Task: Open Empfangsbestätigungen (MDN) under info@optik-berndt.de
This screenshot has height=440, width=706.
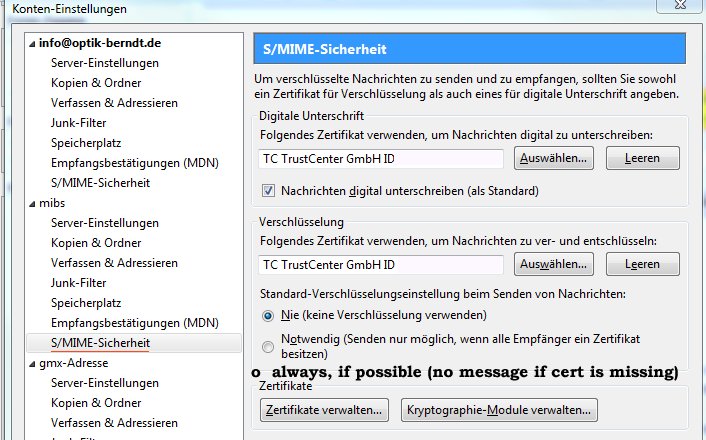Action: 135,163
